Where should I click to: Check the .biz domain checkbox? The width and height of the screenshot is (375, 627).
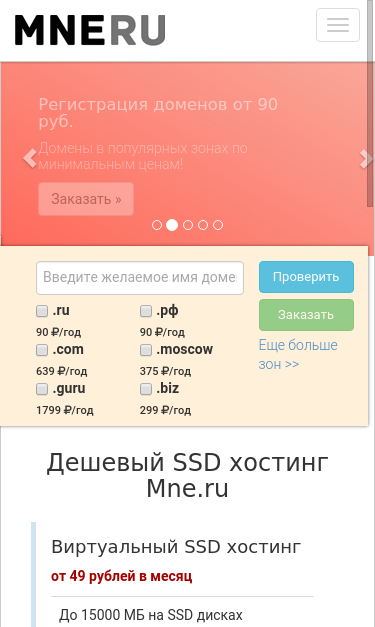point(146,389)
